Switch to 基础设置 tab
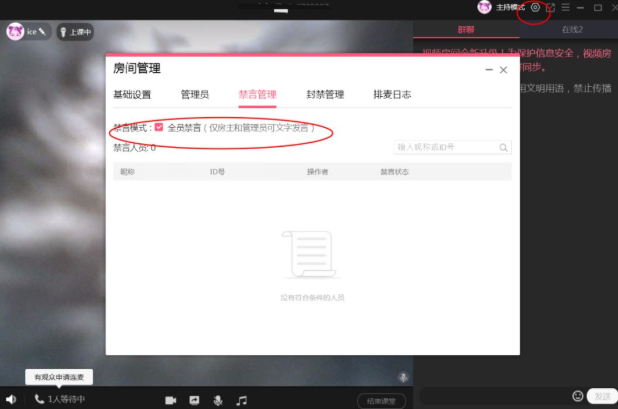 132,95
